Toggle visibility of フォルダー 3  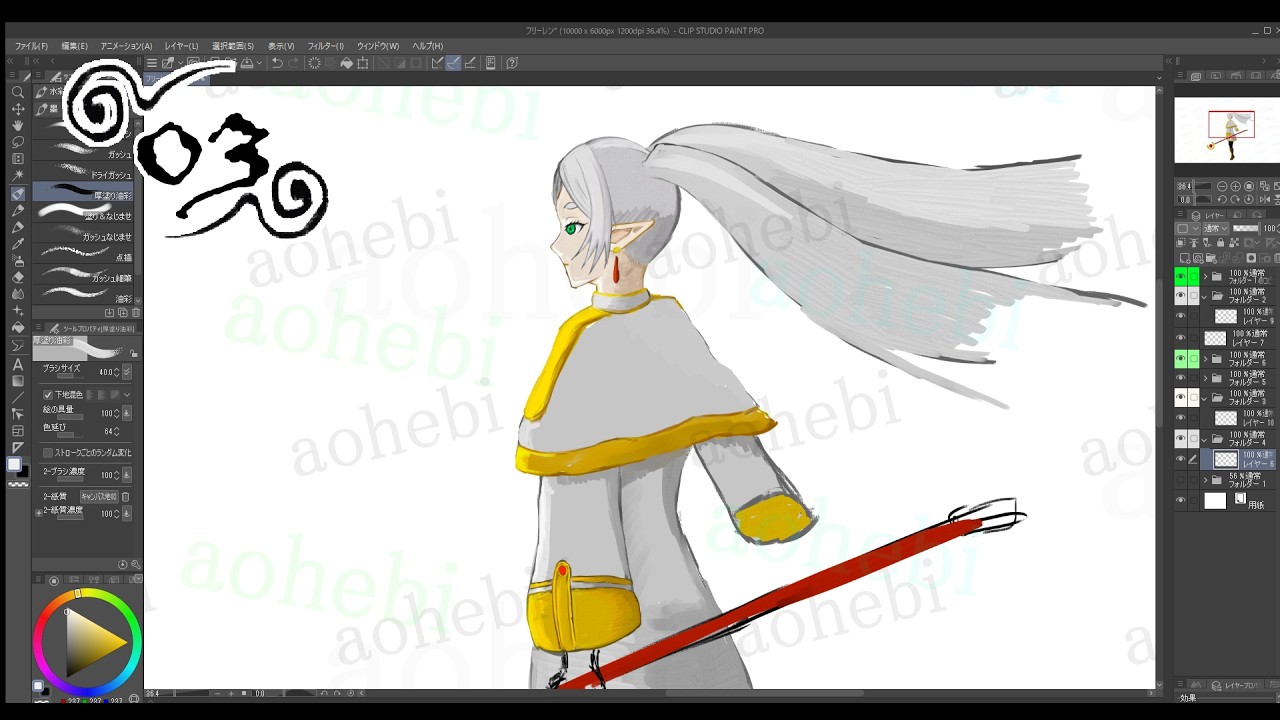[1180, 398]
